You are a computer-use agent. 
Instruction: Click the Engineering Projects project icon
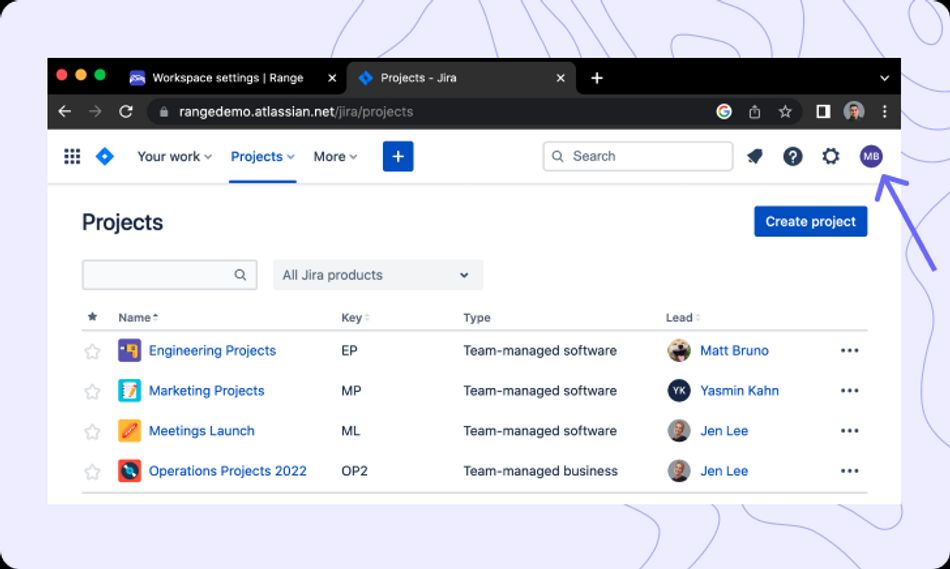130,350
